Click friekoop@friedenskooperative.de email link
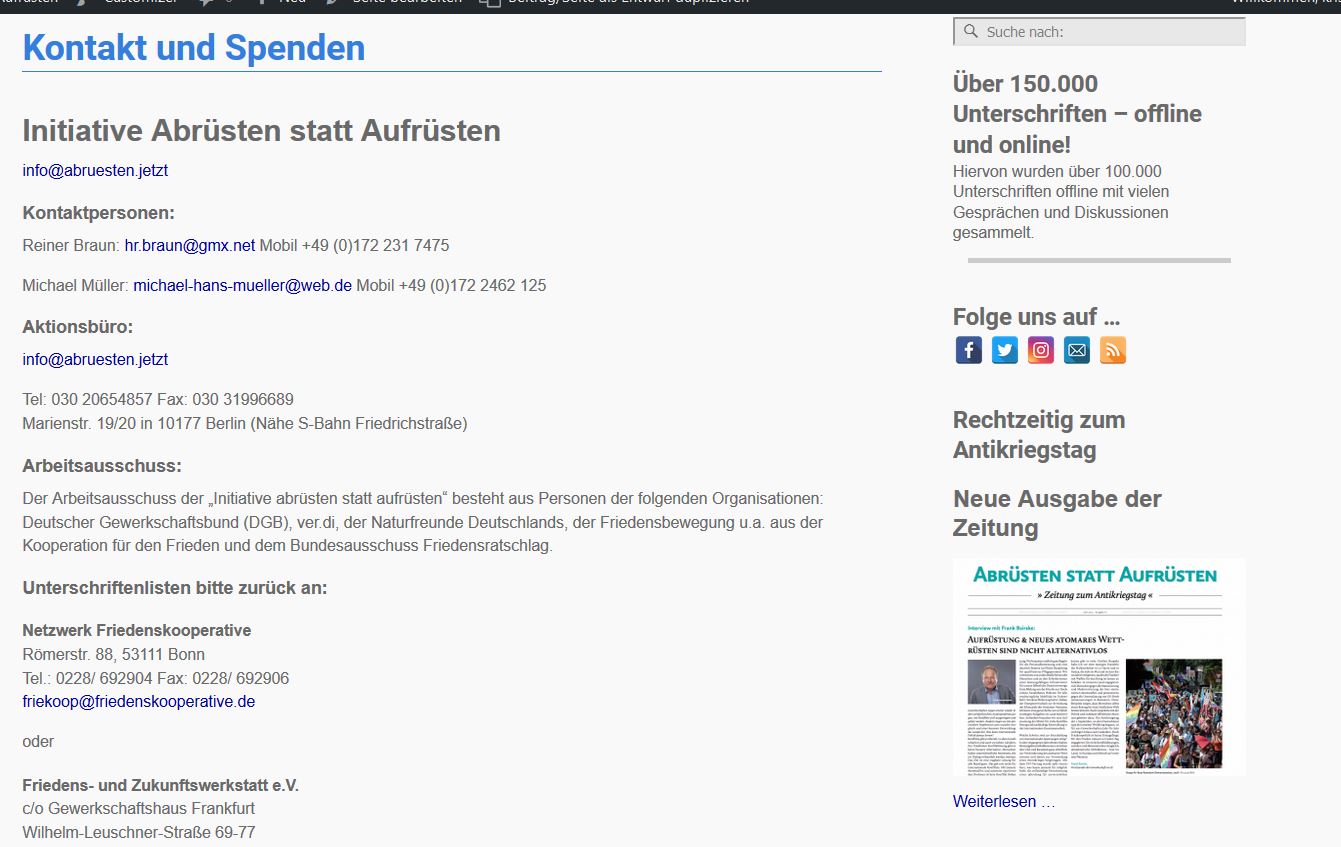This screenshot has width=1341, height=847. click(x=138, y=701)
